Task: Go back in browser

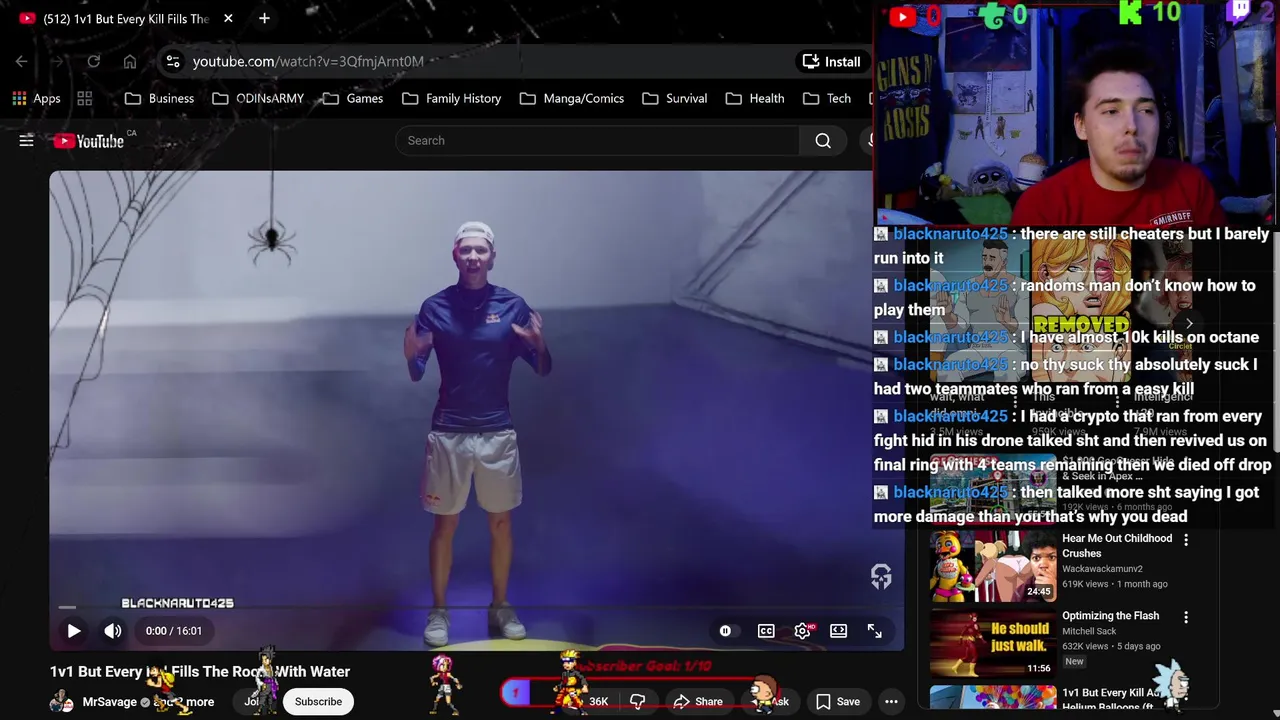Action: tap(22, 62)
